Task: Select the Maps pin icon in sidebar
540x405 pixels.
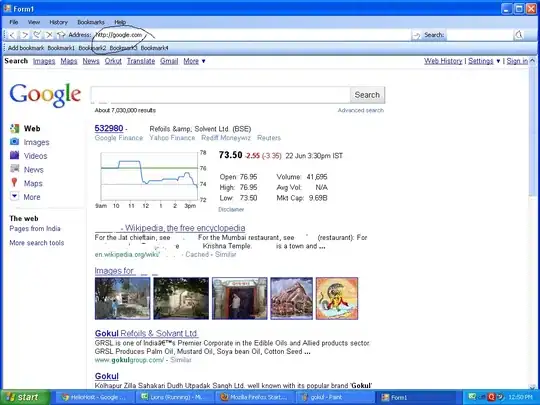Action: (x=14, y=183)
